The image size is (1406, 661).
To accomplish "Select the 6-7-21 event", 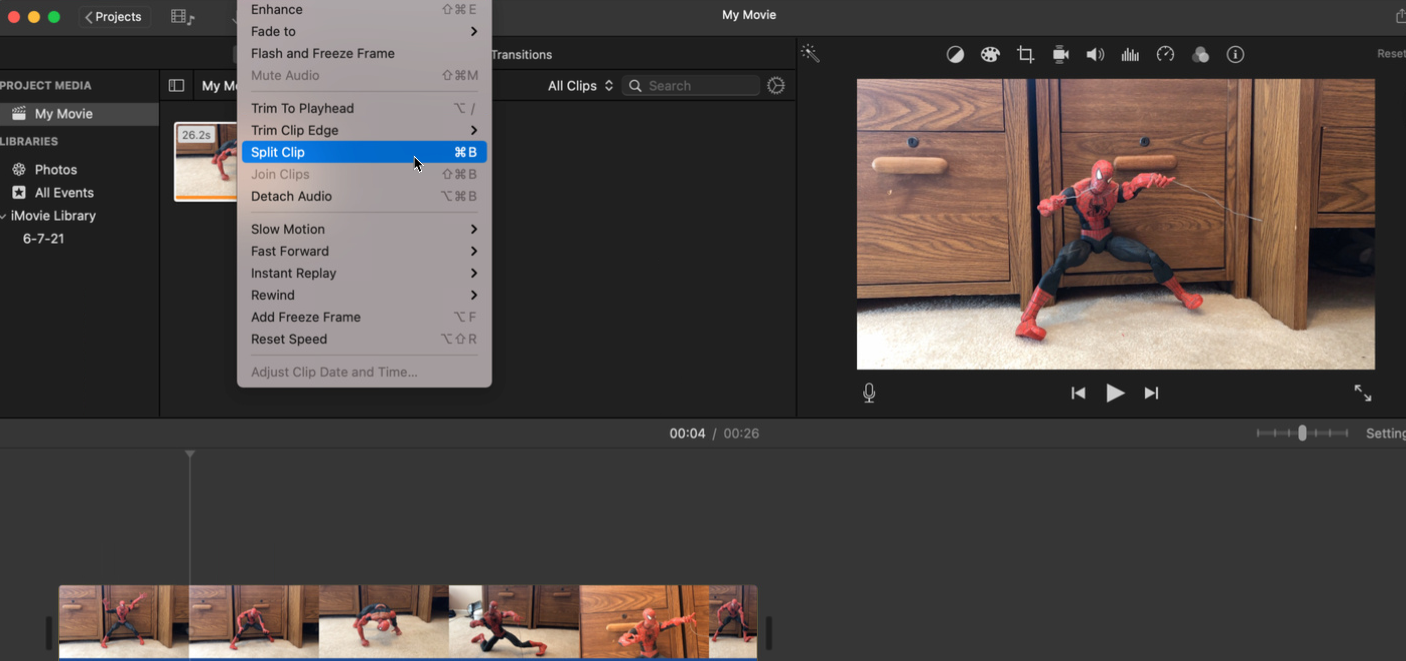I will point(44,239).
